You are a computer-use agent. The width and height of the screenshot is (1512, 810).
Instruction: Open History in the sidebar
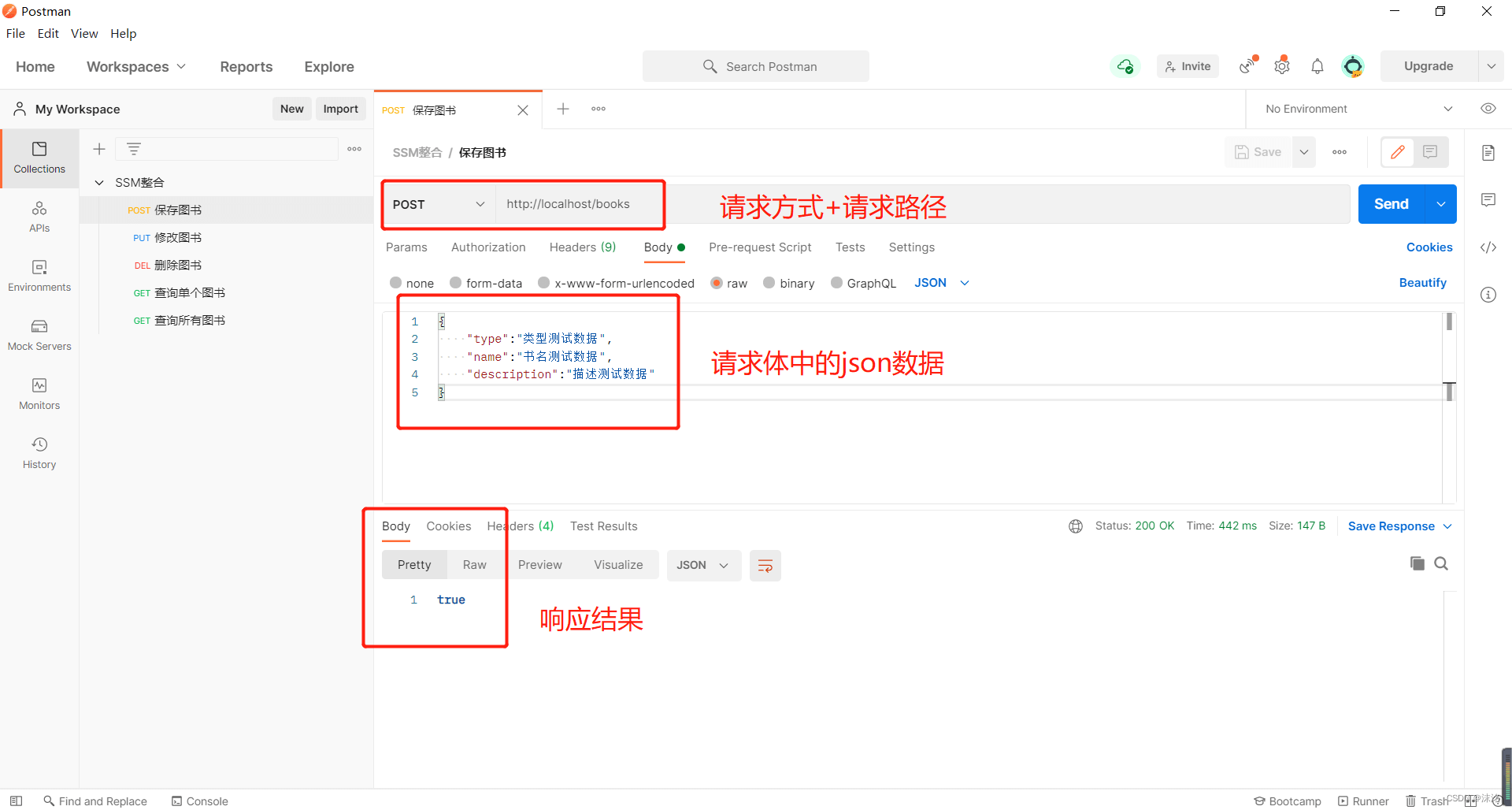[39, 453]
